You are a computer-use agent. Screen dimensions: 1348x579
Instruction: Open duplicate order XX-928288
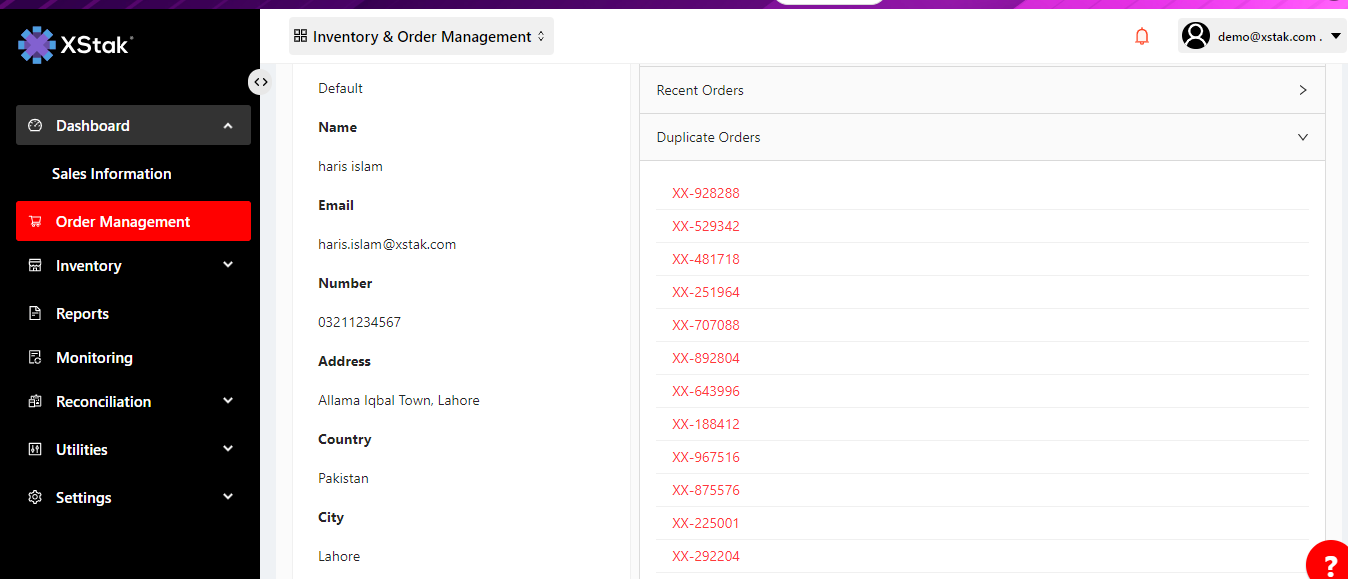[706, 193]
